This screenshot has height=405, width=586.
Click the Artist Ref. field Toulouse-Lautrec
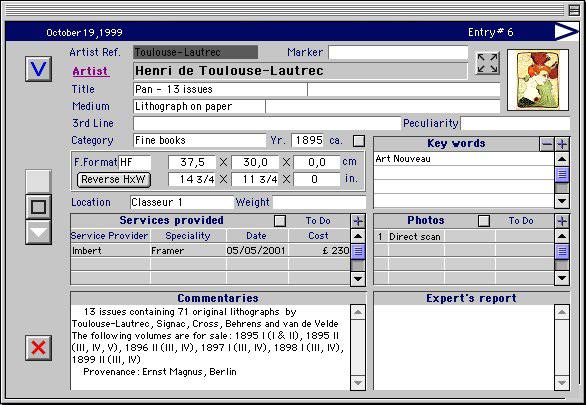[195, 52]
